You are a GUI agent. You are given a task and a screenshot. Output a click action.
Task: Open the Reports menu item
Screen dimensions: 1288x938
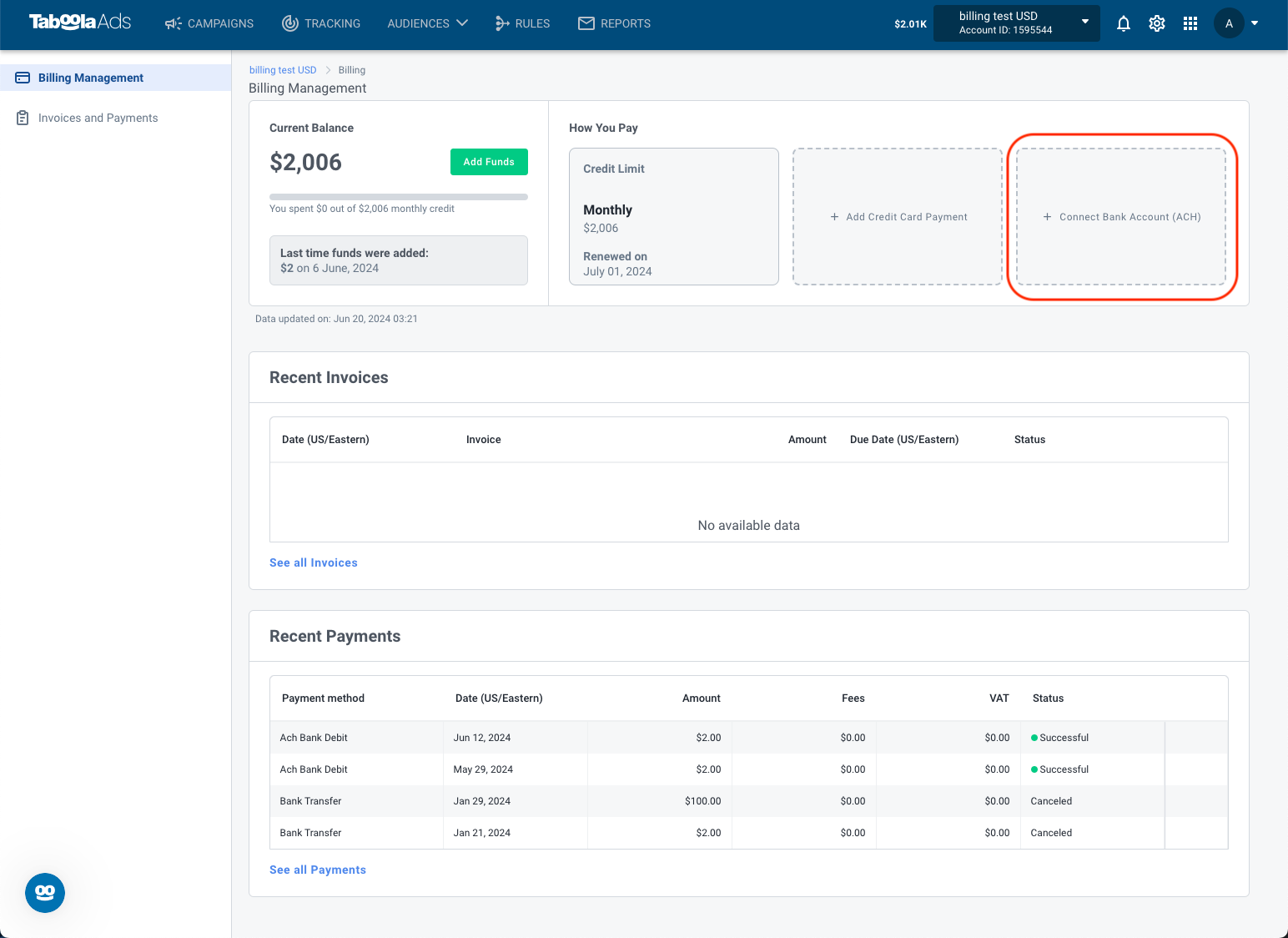[614, 23]
